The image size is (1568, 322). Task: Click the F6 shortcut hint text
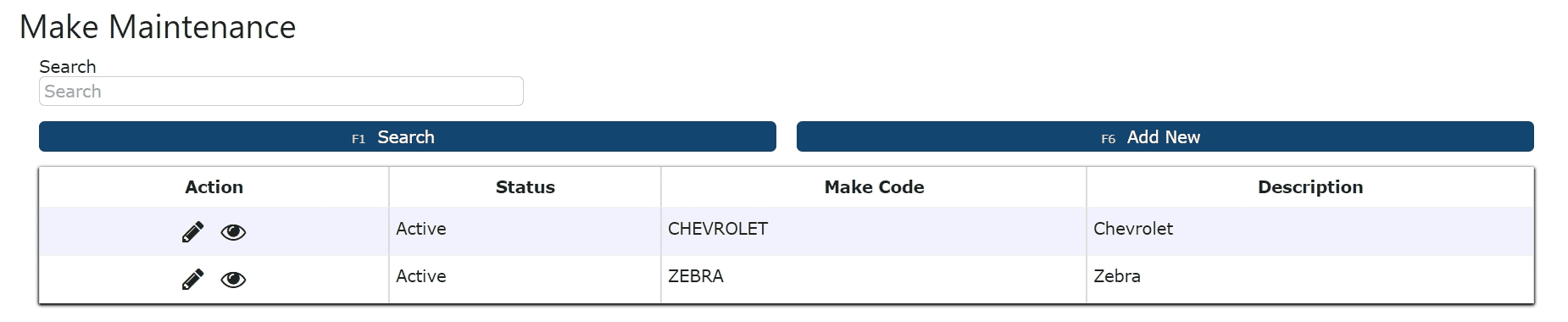click(1108, 139)
